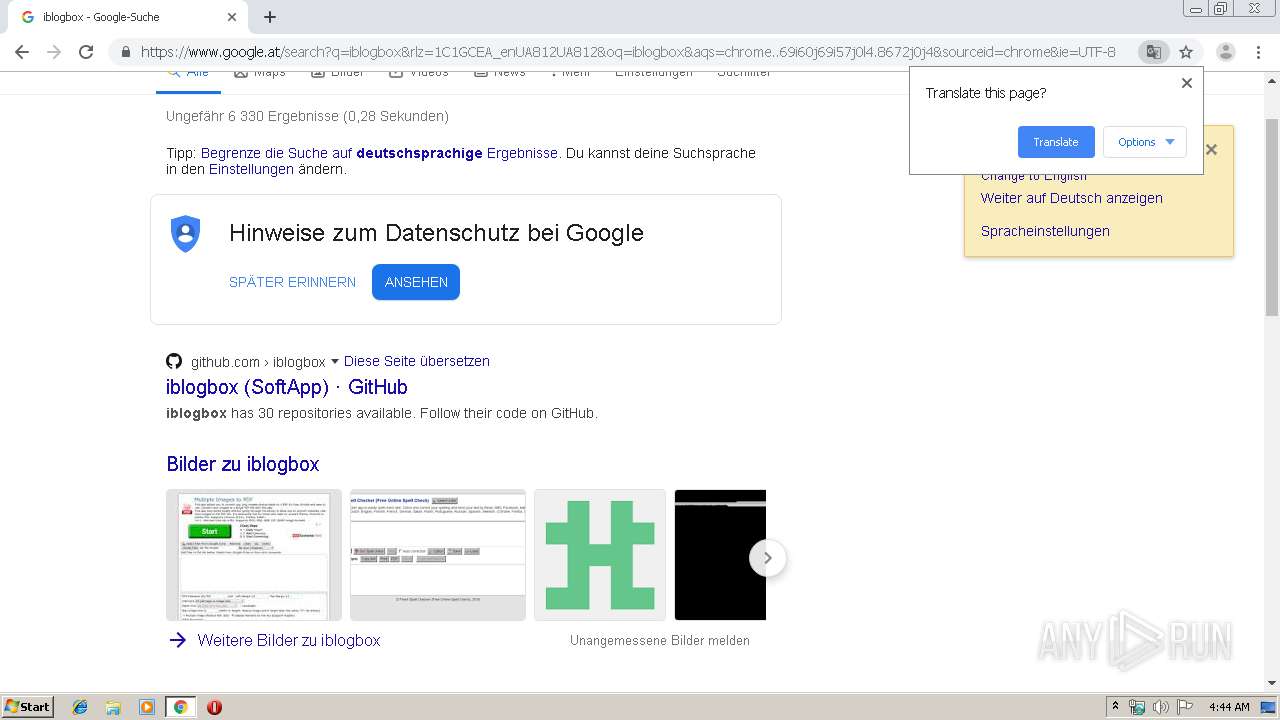
Task: Click the address bar URL field
Action: 628,52
